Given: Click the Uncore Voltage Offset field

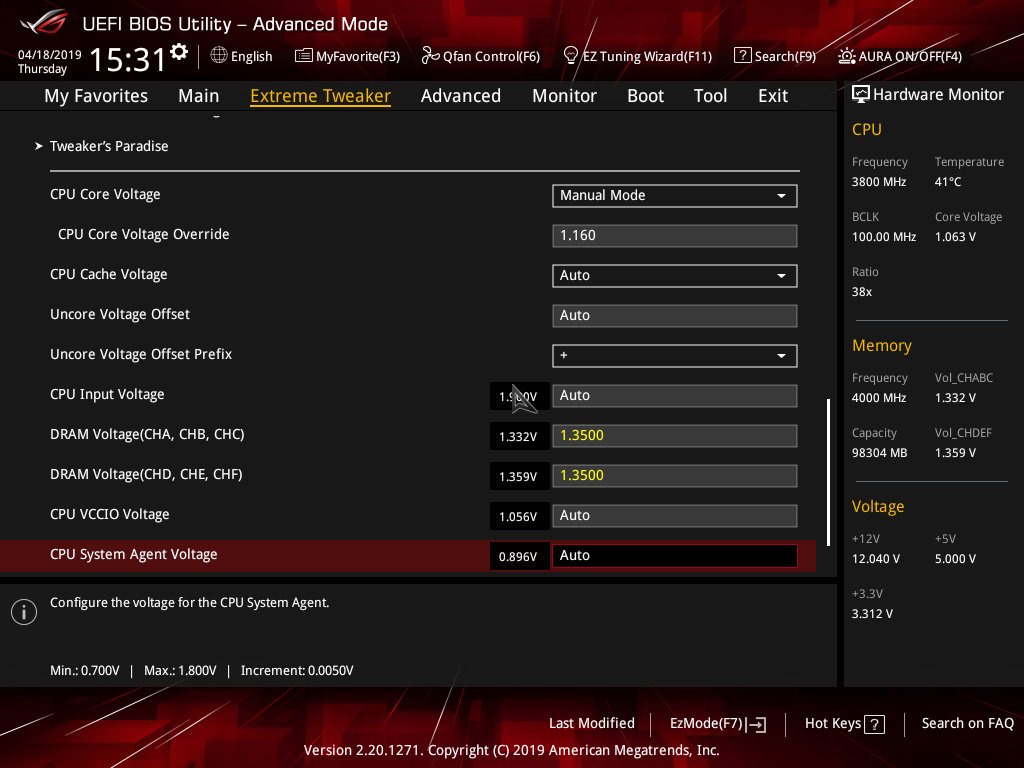Looking at the screenshot, I should 675,315.
